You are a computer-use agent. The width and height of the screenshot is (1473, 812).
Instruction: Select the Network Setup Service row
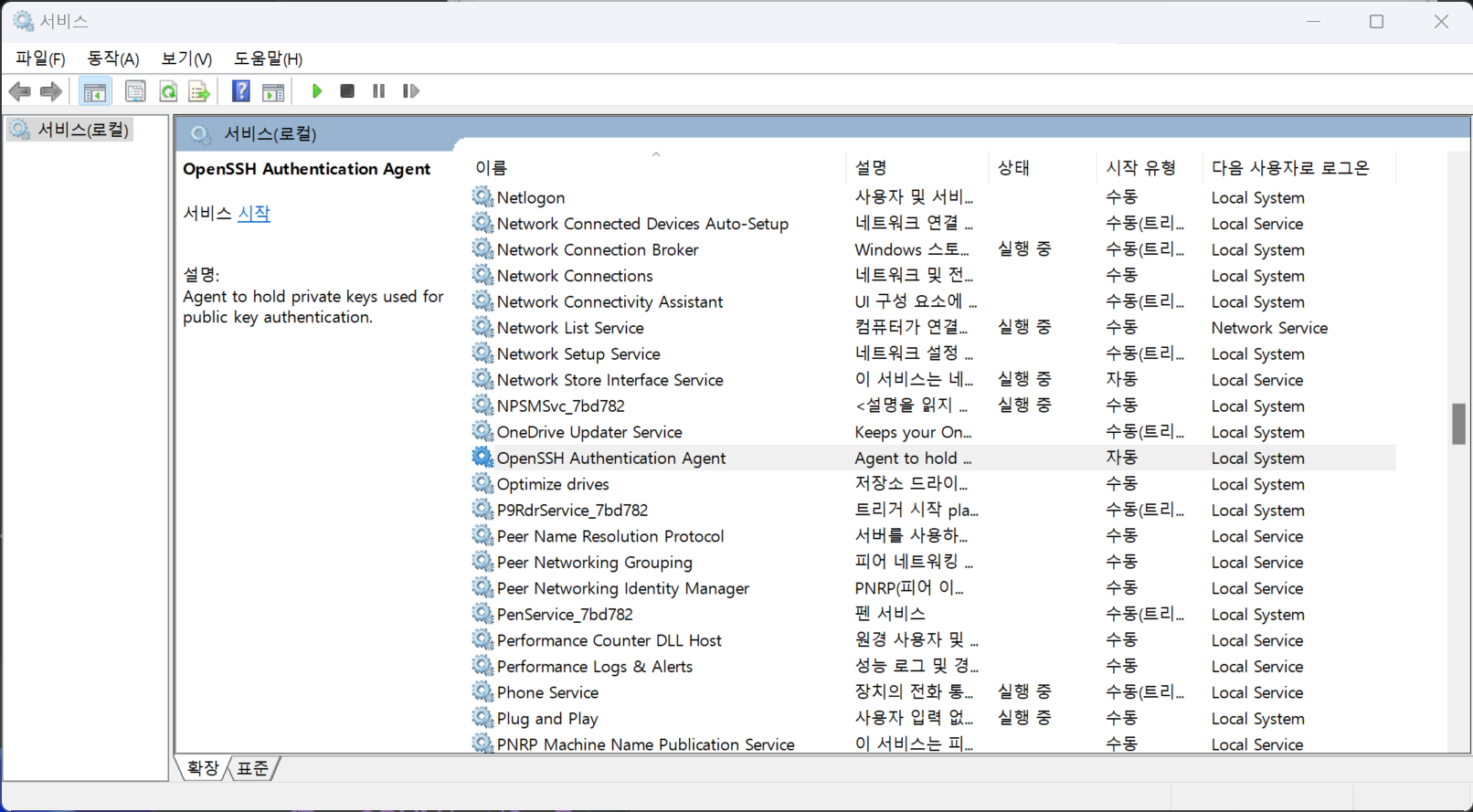(x=933, y=353)
